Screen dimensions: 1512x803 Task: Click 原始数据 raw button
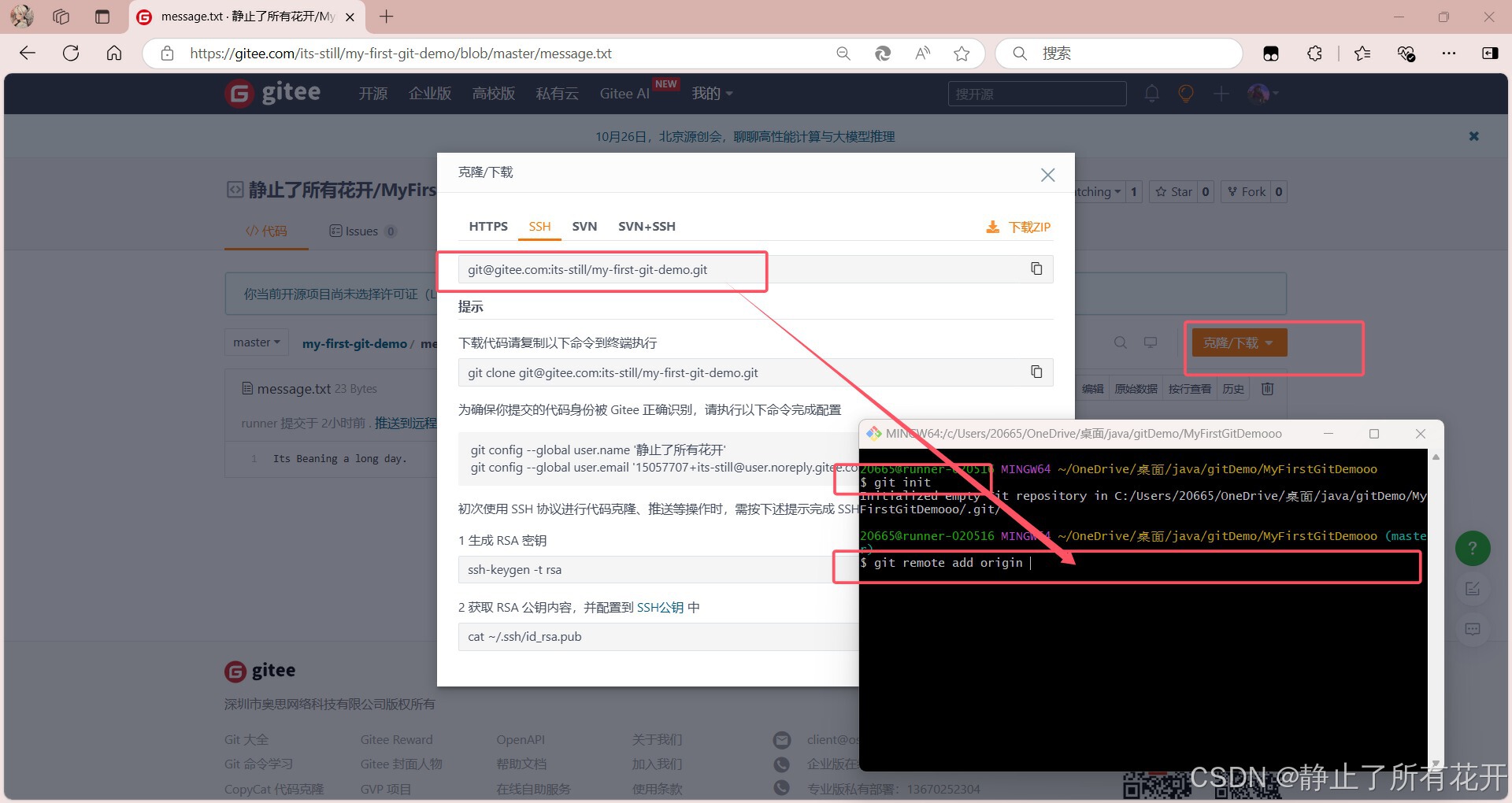pyautogui.click(x=1136, y=389)
